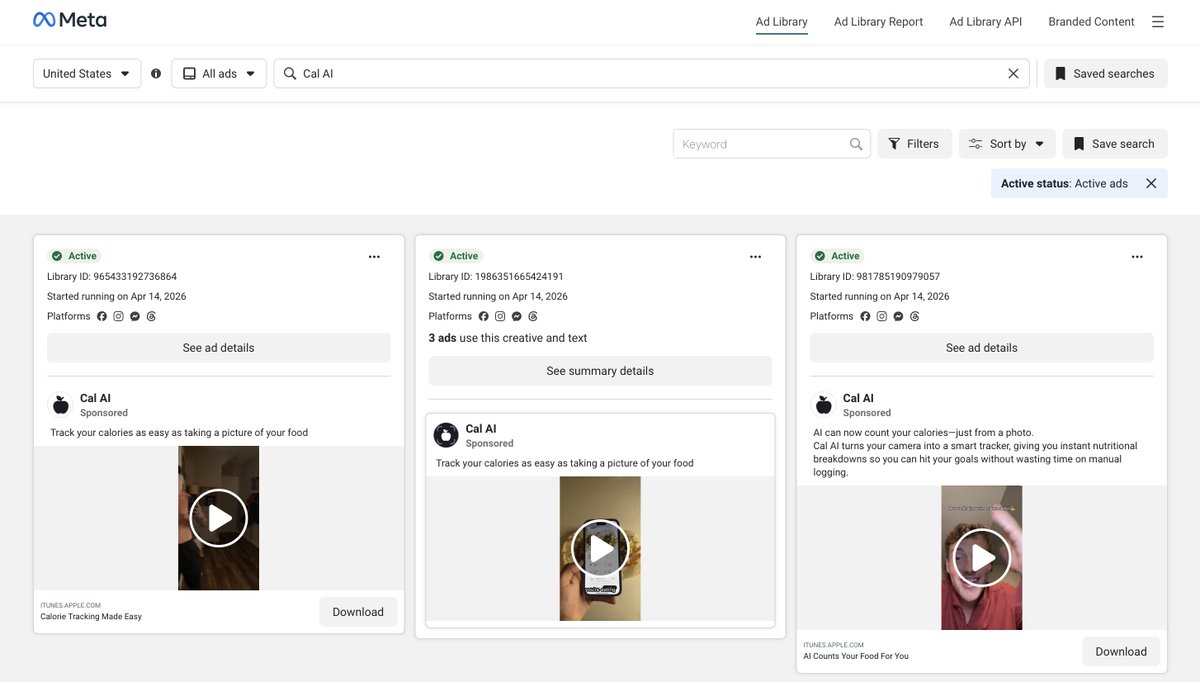See ad details for ad 965433192736864

point(219,348)
